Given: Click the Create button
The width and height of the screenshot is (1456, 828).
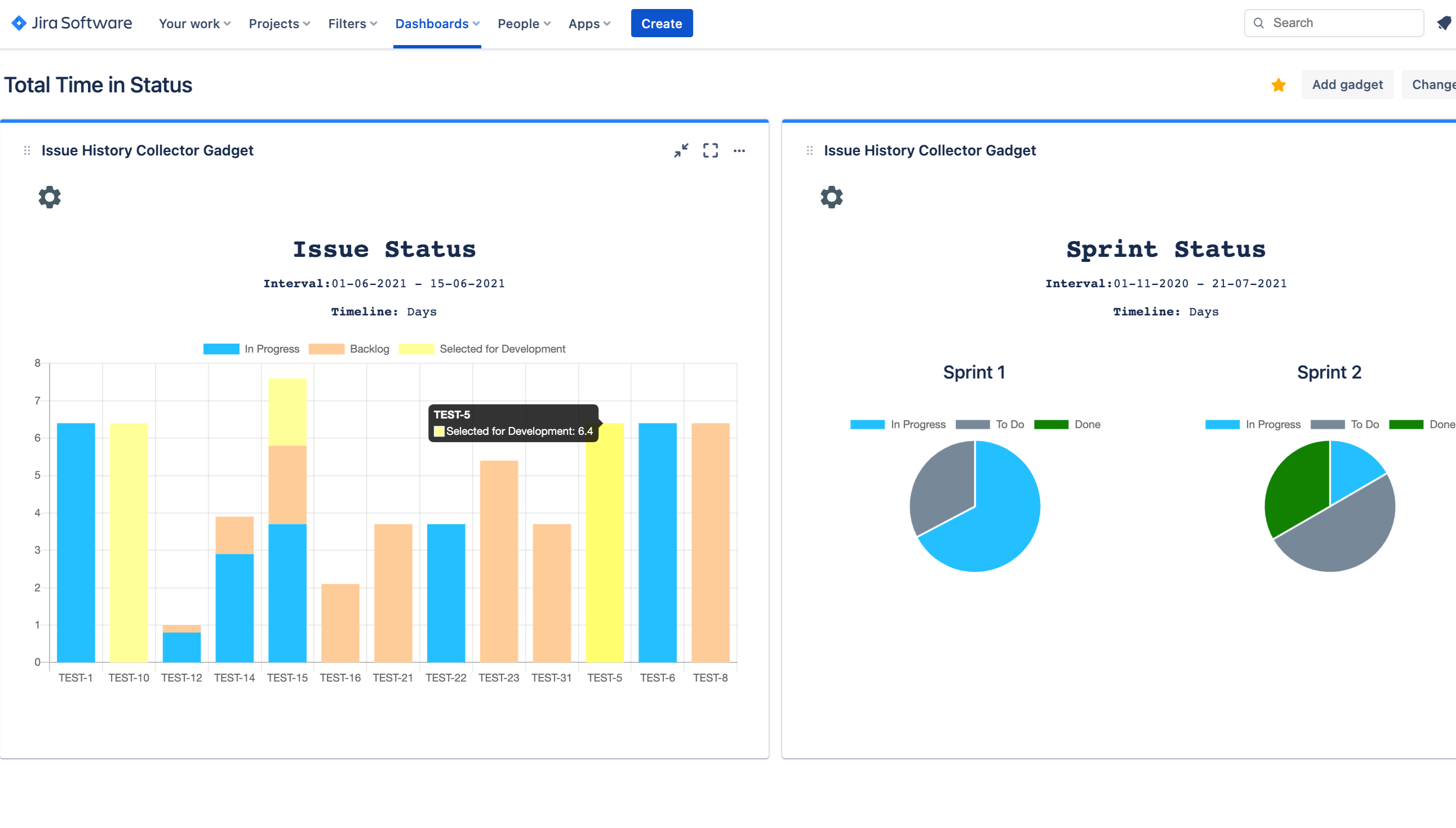Looking at the screenshot, I should (662, 23).
